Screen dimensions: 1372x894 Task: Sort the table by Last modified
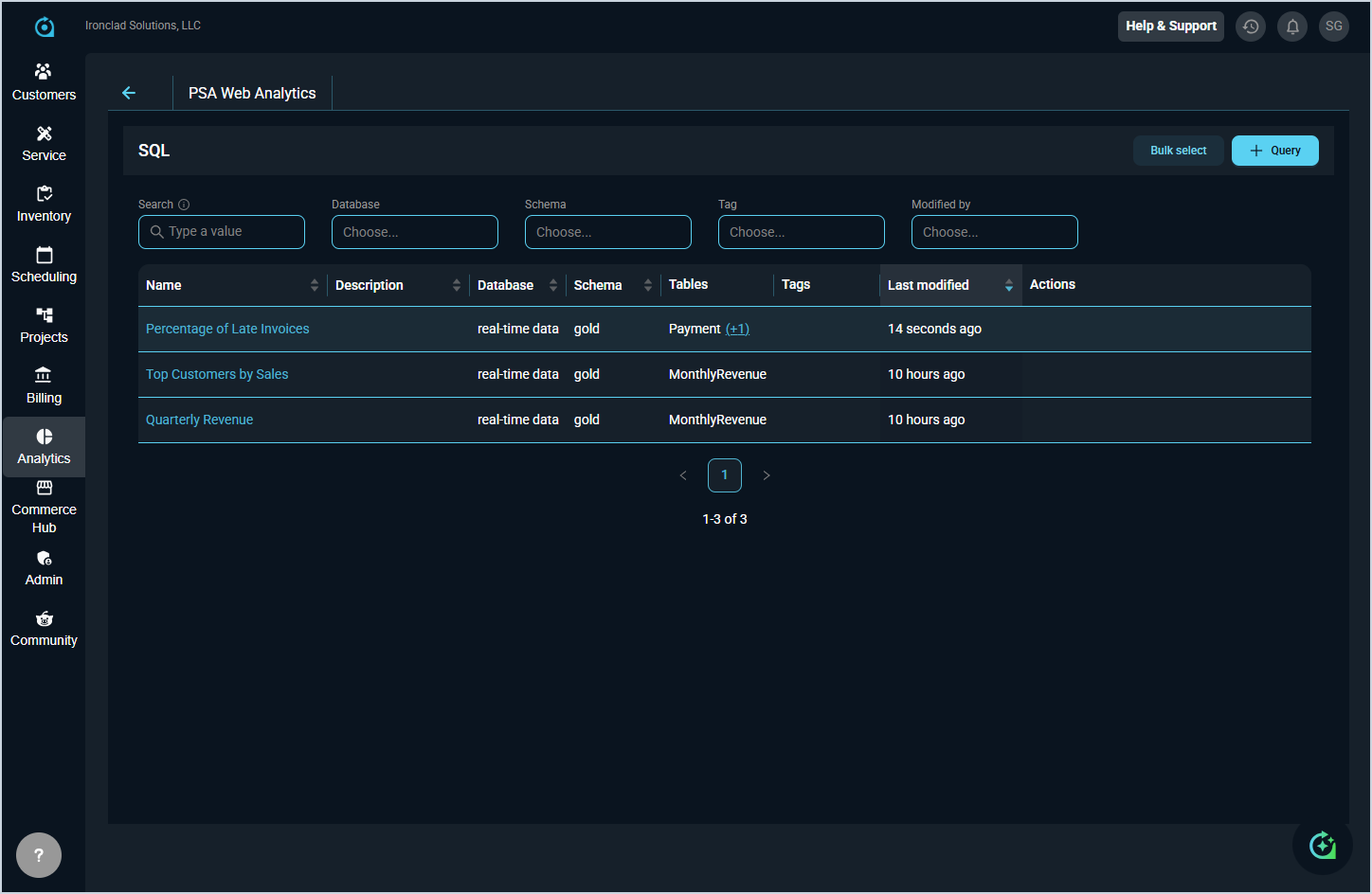pos(1008,285)
